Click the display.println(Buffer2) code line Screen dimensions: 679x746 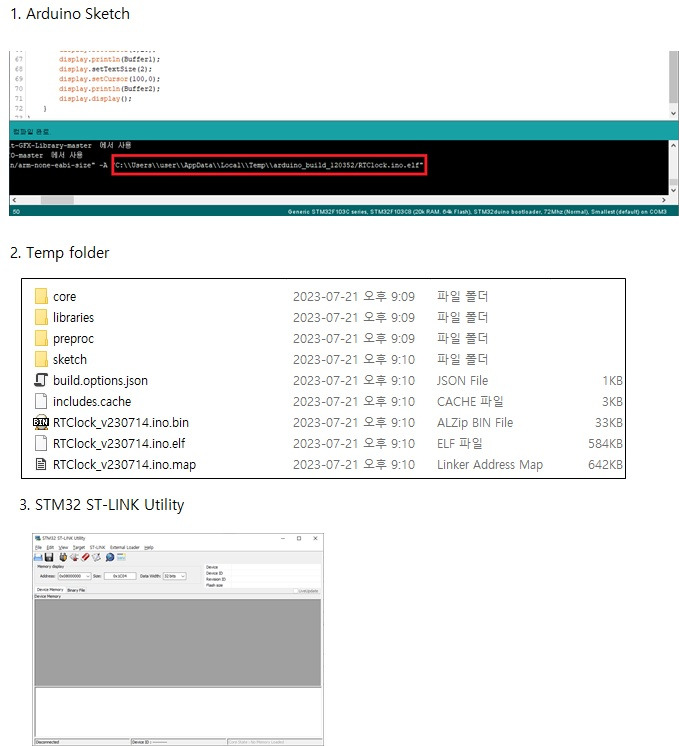(109, 88)
